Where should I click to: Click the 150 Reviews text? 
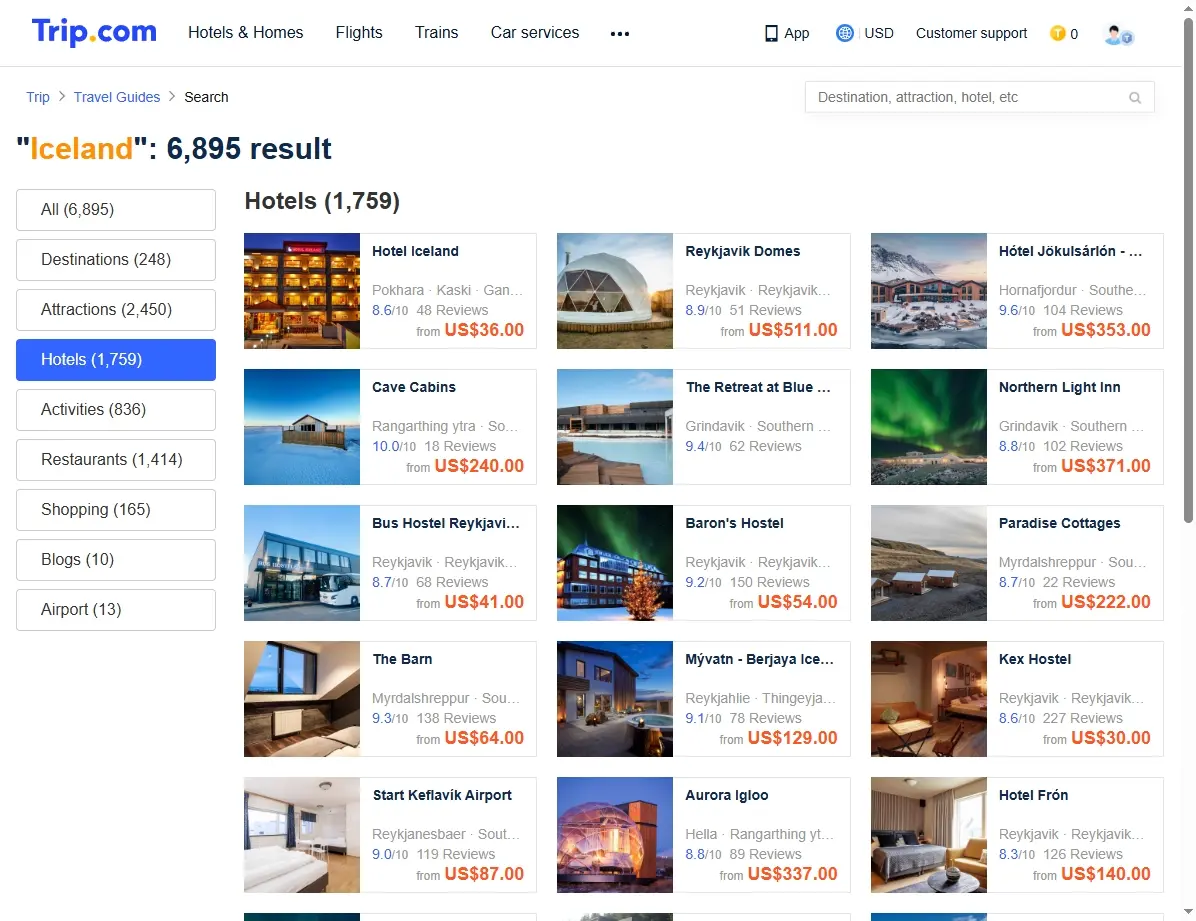(770, 582)
